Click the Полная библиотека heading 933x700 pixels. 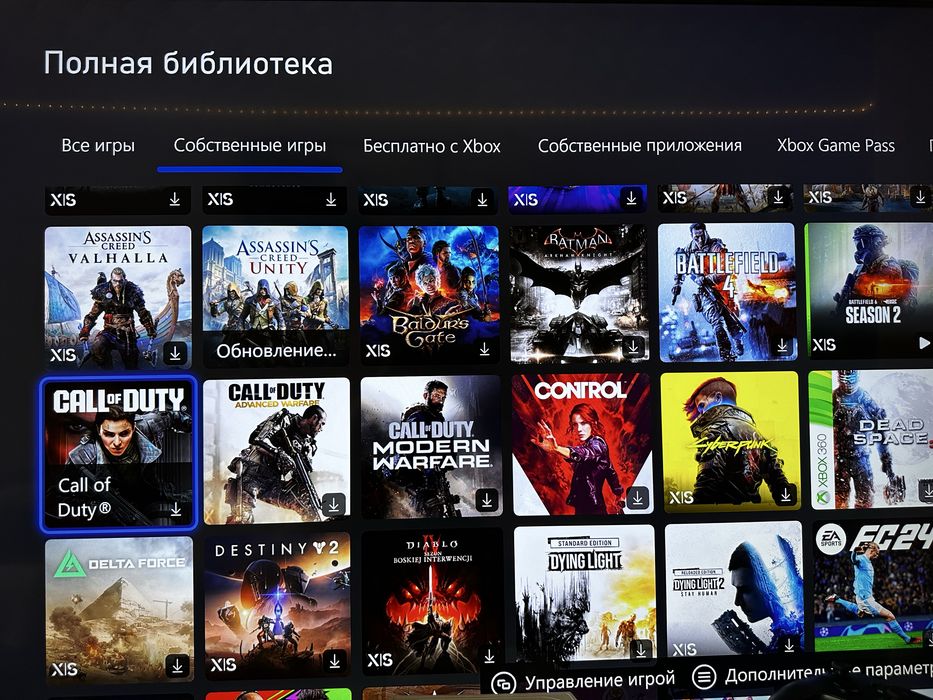(188, 64)
